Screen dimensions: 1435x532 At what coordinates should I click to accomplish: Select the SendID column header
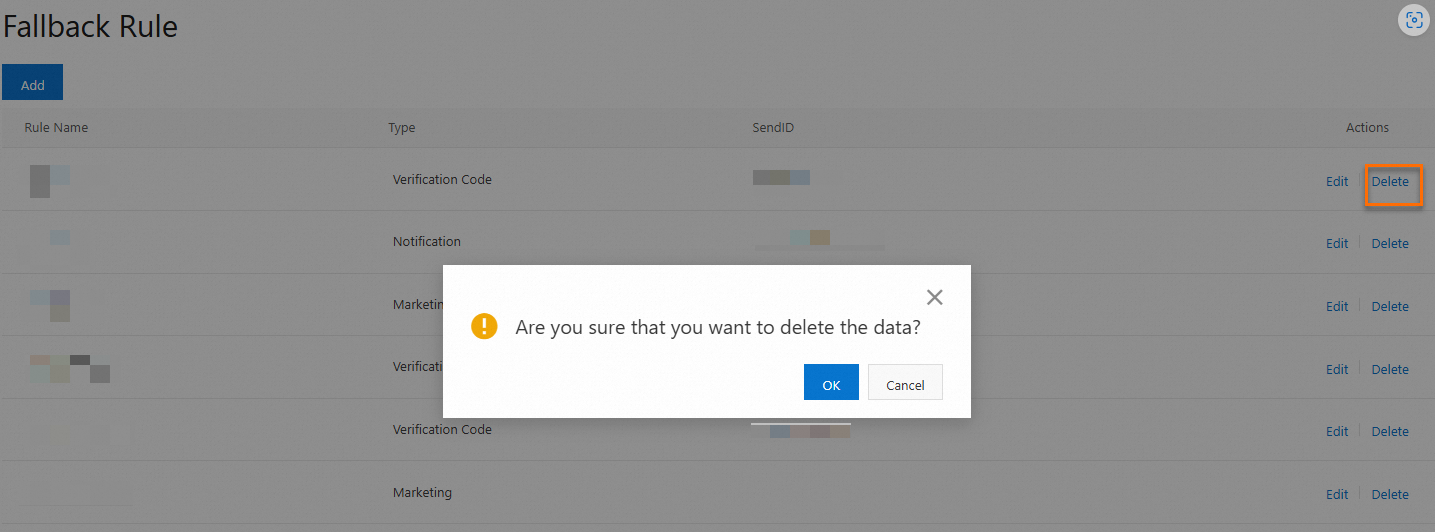point(773,128)
